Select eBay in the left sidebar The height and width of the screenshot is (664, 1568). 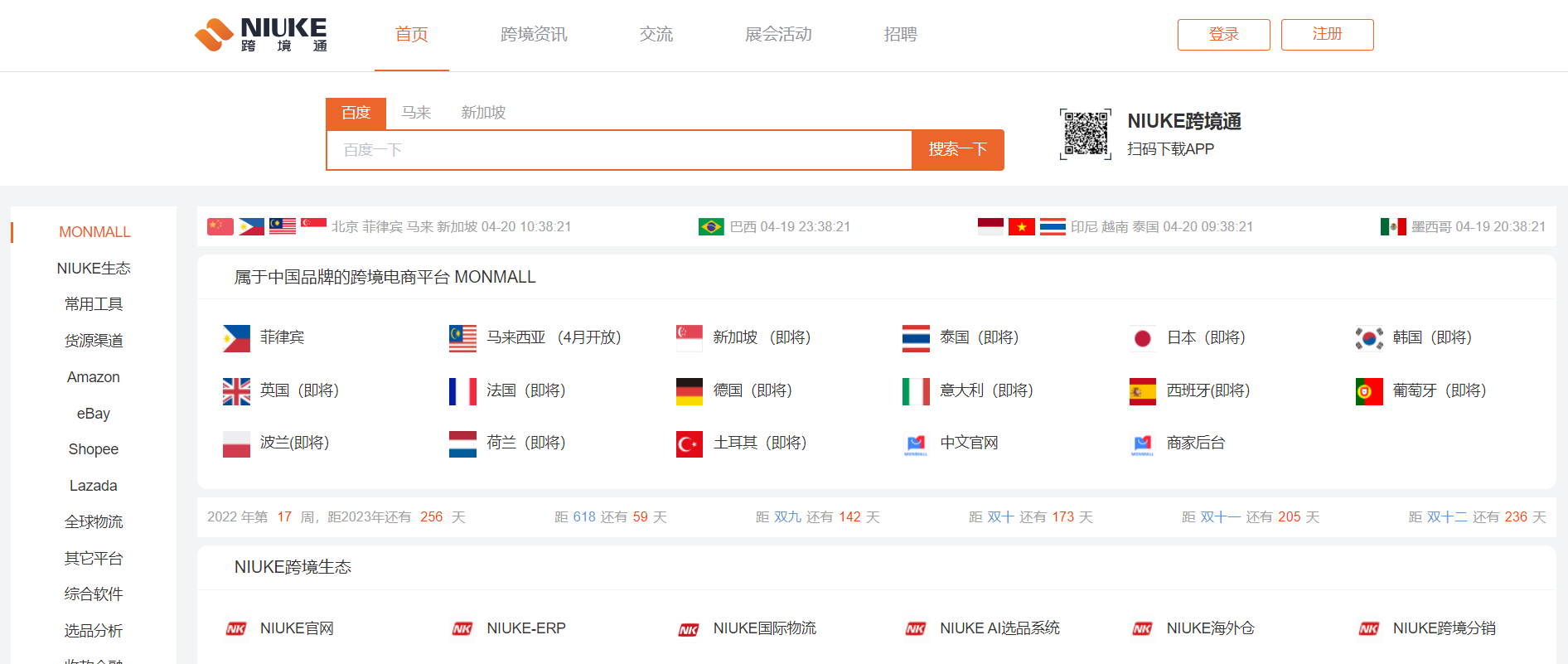coord(94,414)
